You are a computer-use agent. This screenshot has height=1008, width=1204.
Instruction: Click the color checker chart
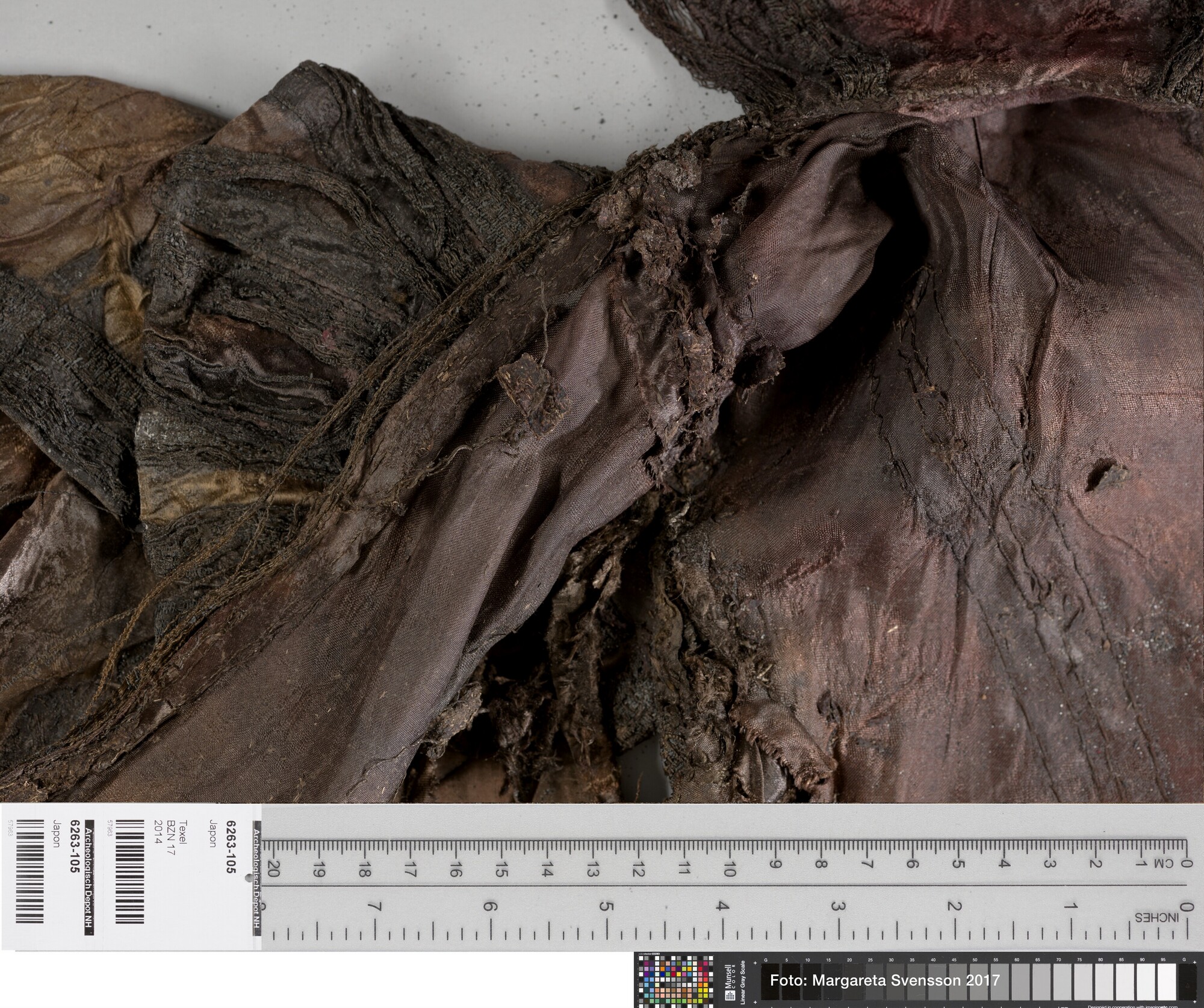tap(676, 983)
